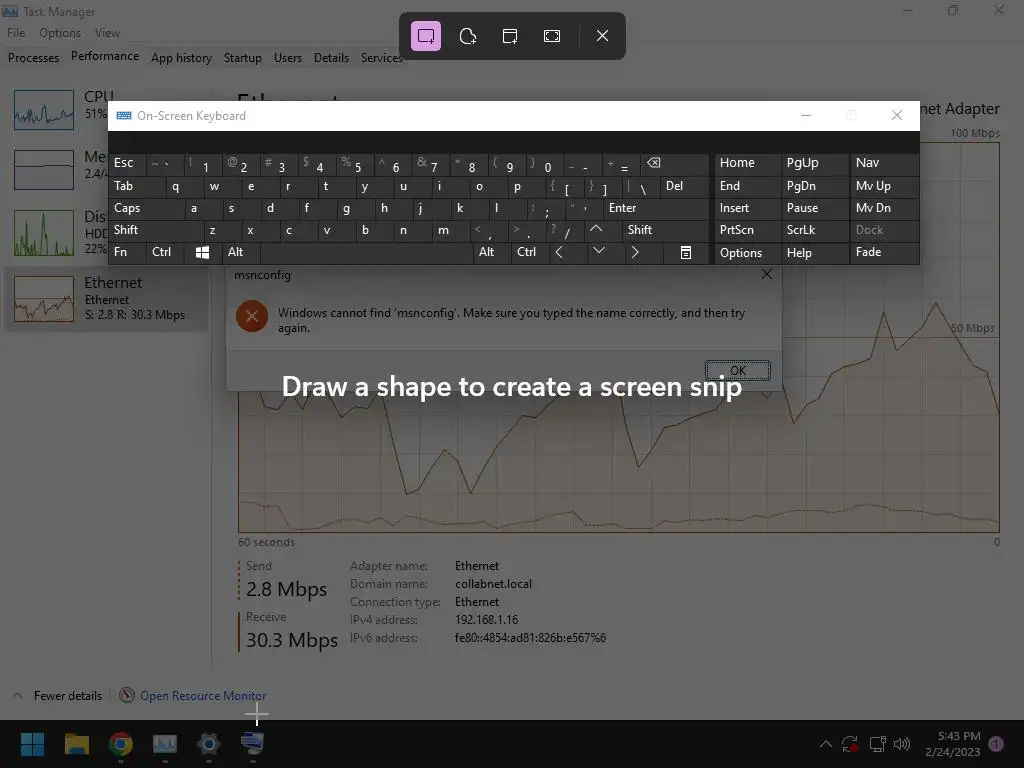This screenshot has width=1024, height=768.
Task: Toggle the right Alt key
Action: 492,252
